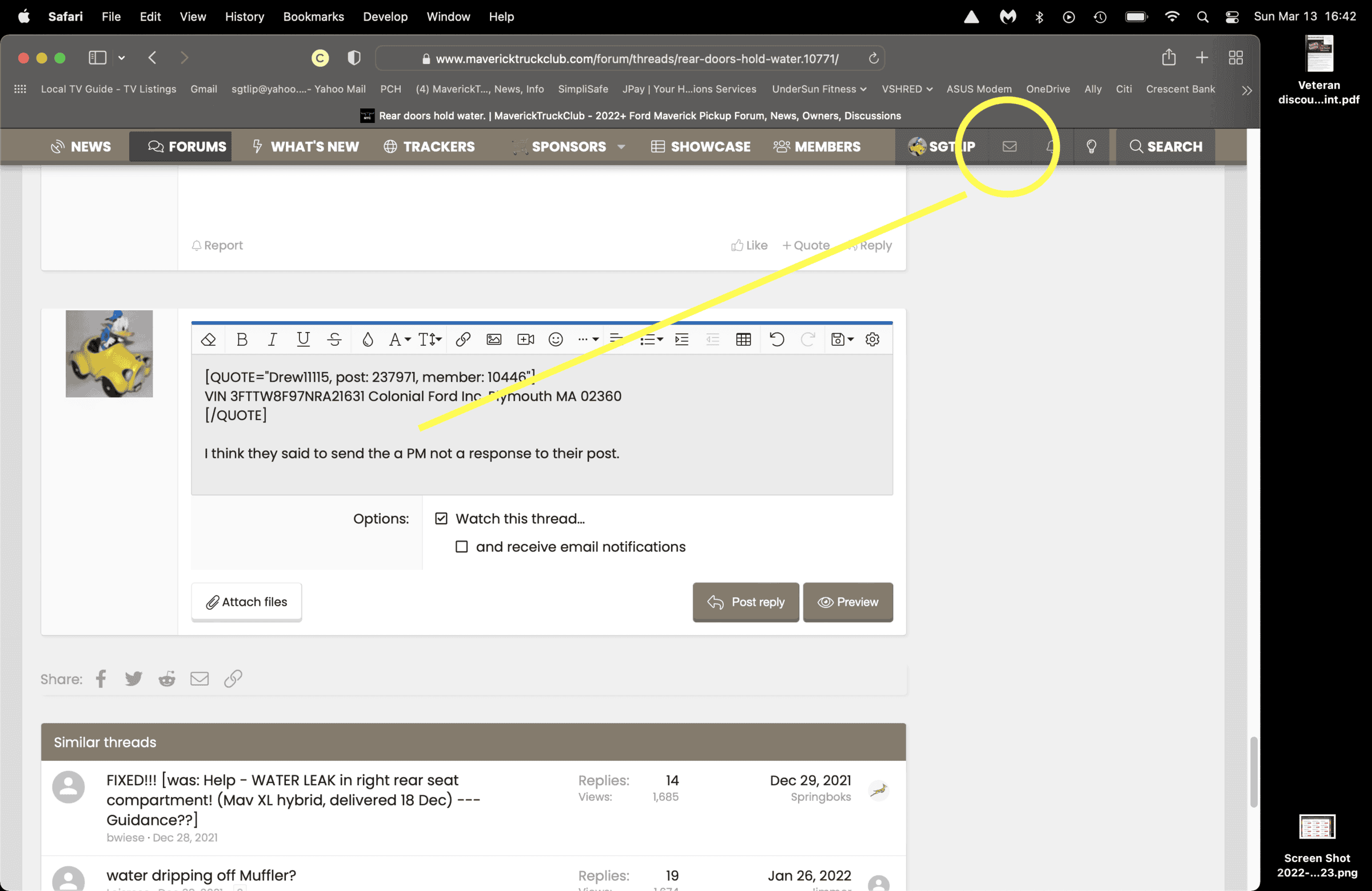The image size is (1372, 891).
Task: Open the NEWS nav tab
Action: [x=81, y=146]
